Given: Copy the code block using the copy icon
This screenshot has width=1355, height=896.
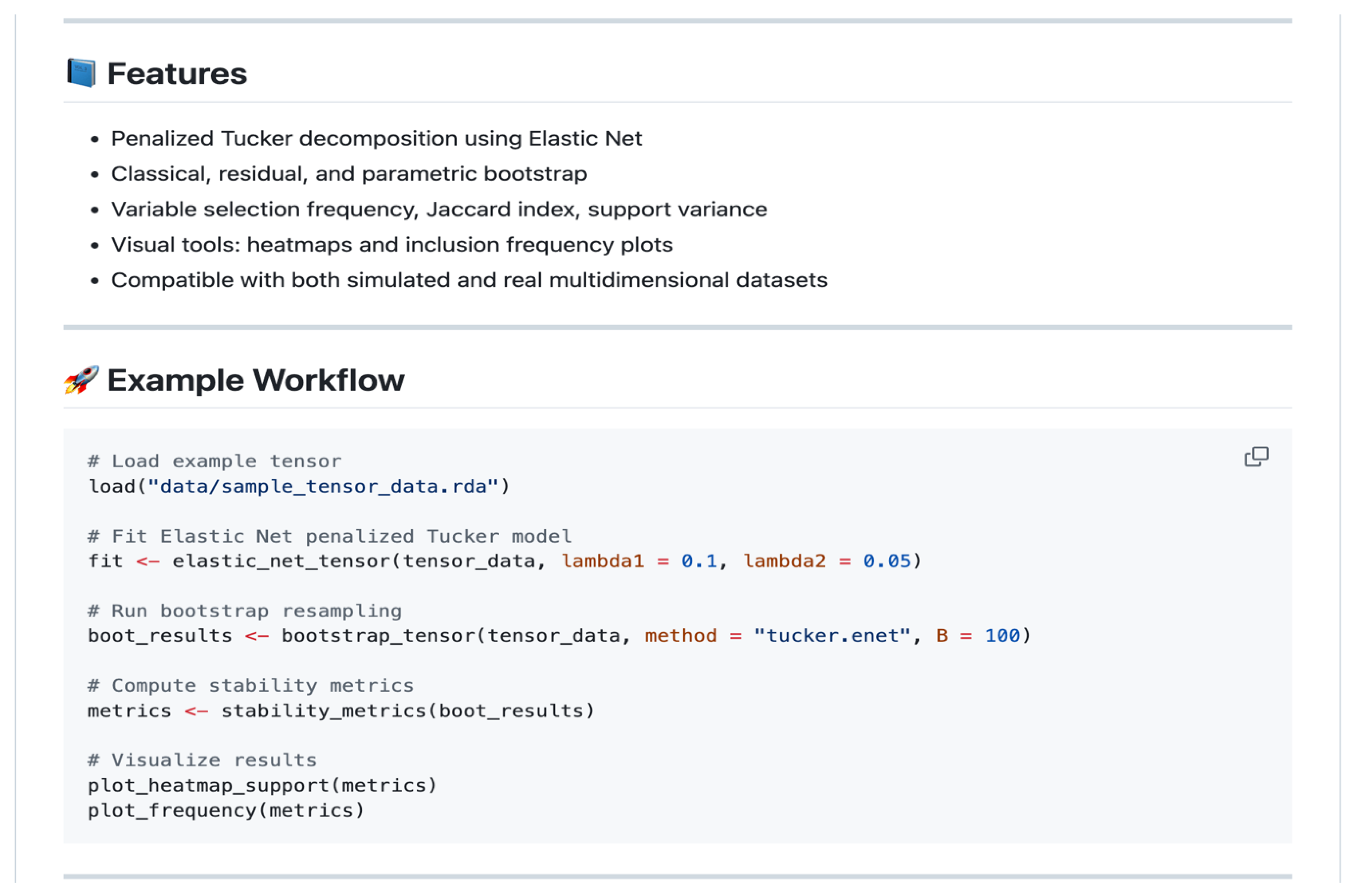Looking at the screenshot, I should pyautogui.click(x=1256, y=456).
